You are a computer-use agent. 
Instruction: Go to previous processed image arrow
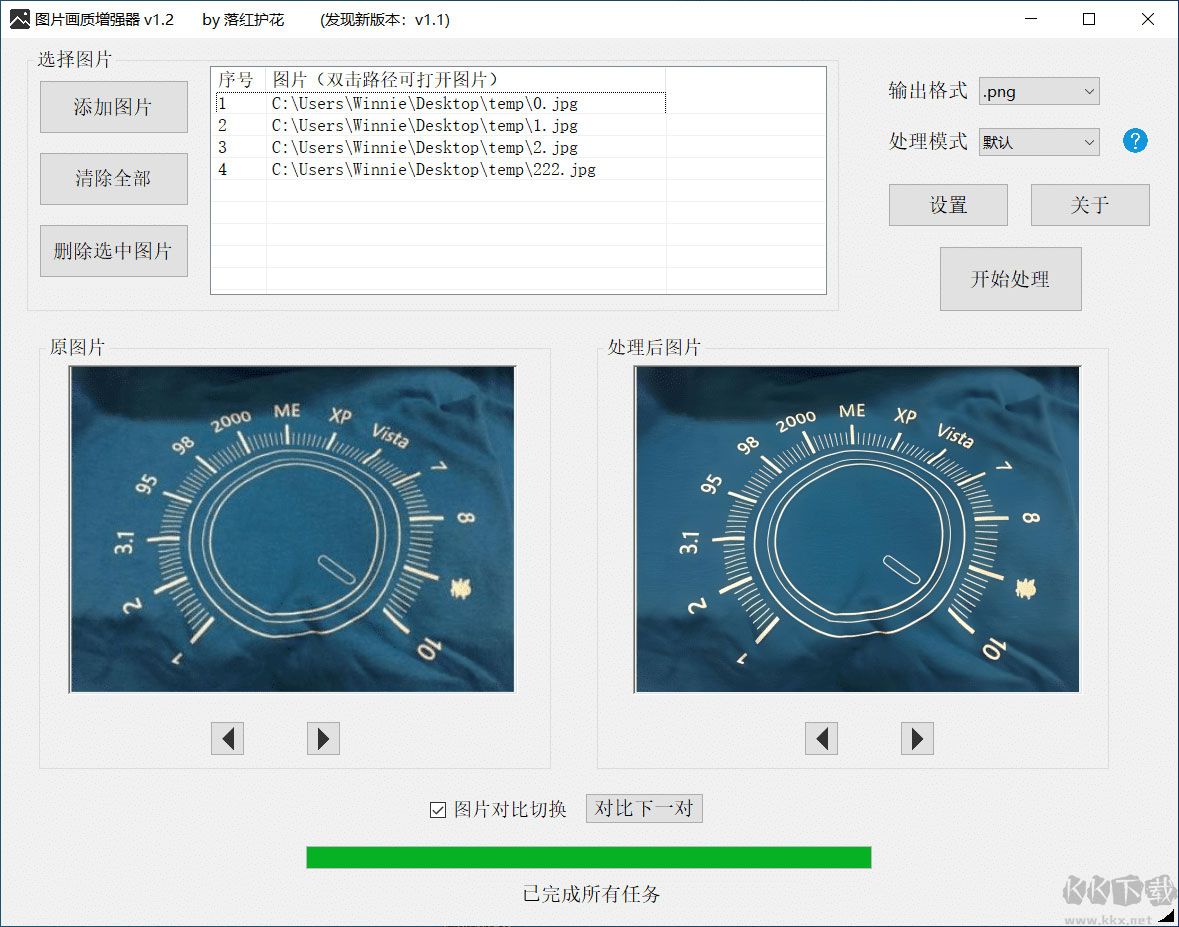pos(821,739)
